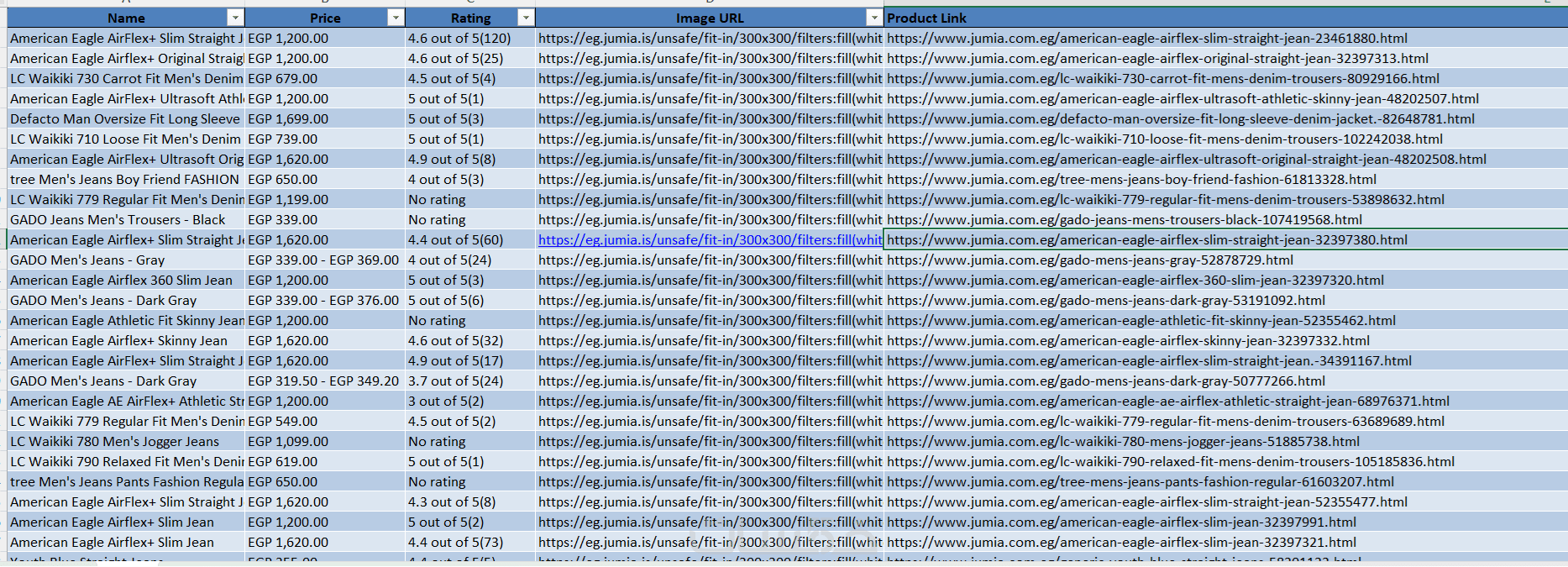Select rating cell "4.9 out of 5(8)"

pos(470,159)
